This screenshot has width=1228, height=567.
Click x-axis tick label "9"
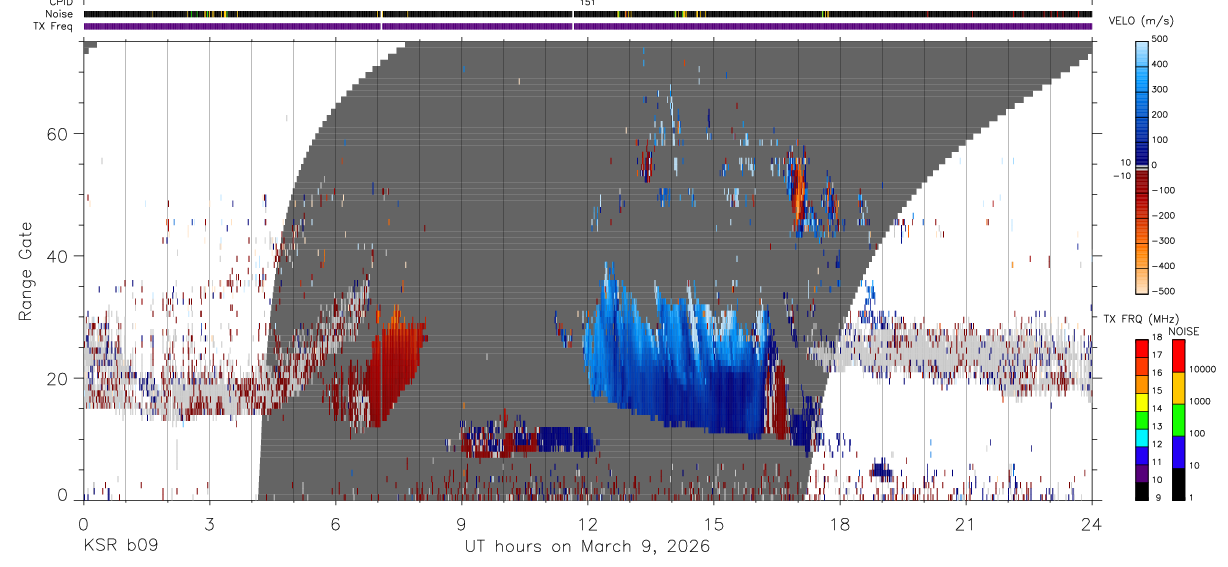461,523
